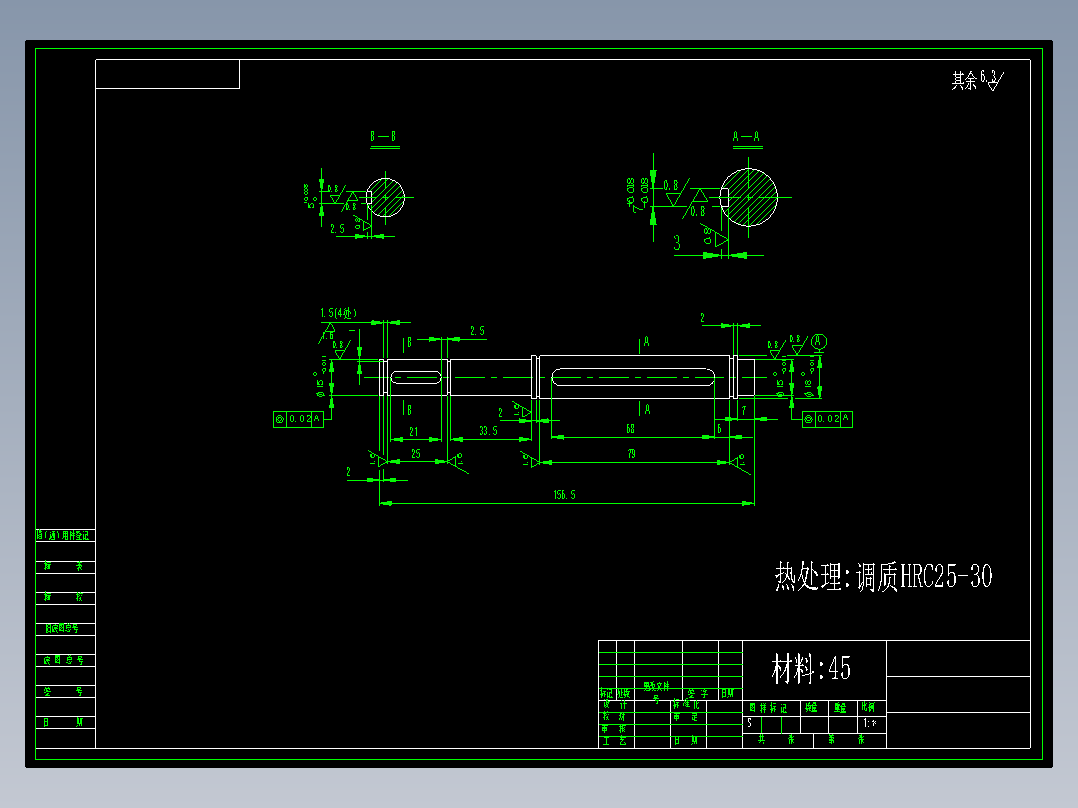The width and height of the screenshot is (1078, 808).
Task: Pick the hatched circle of section B—B
Action: click(385, 197)
